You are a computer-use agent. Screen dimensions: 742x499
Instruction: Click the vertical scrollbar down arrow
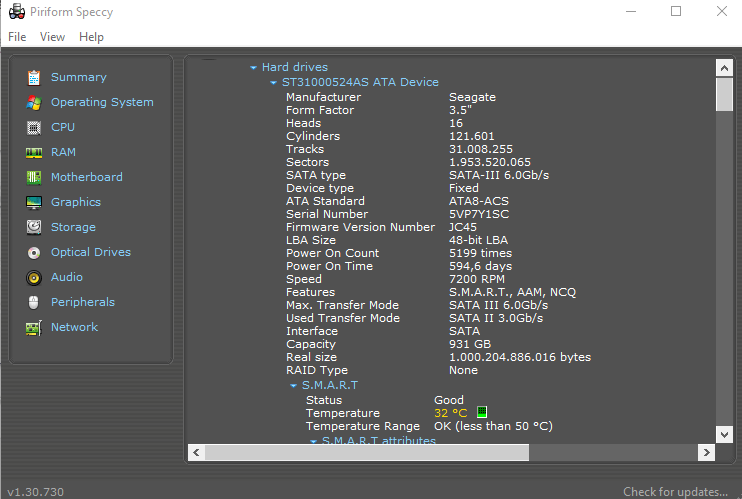click(x=724, y=434)
